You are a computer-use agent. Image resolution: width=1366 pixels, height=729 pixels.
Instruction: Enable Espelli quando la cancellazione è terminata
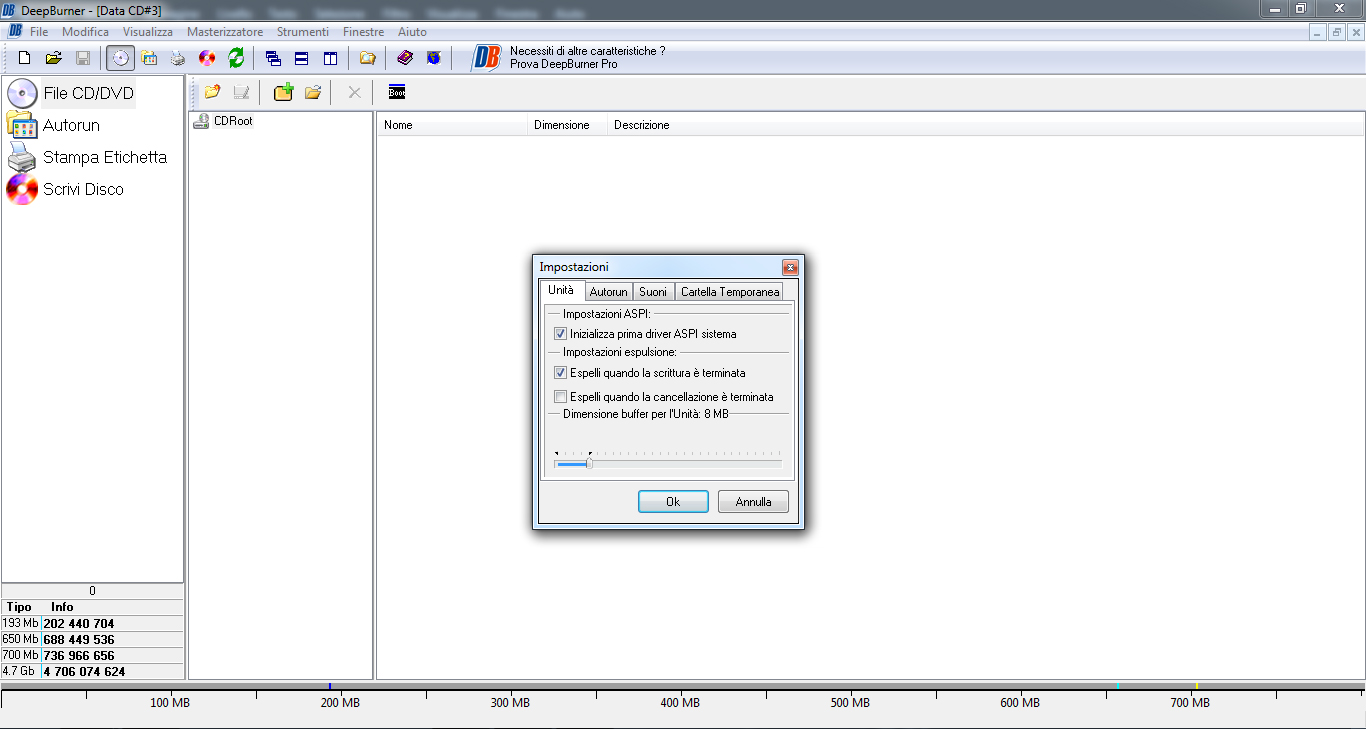tap(560, 397)
